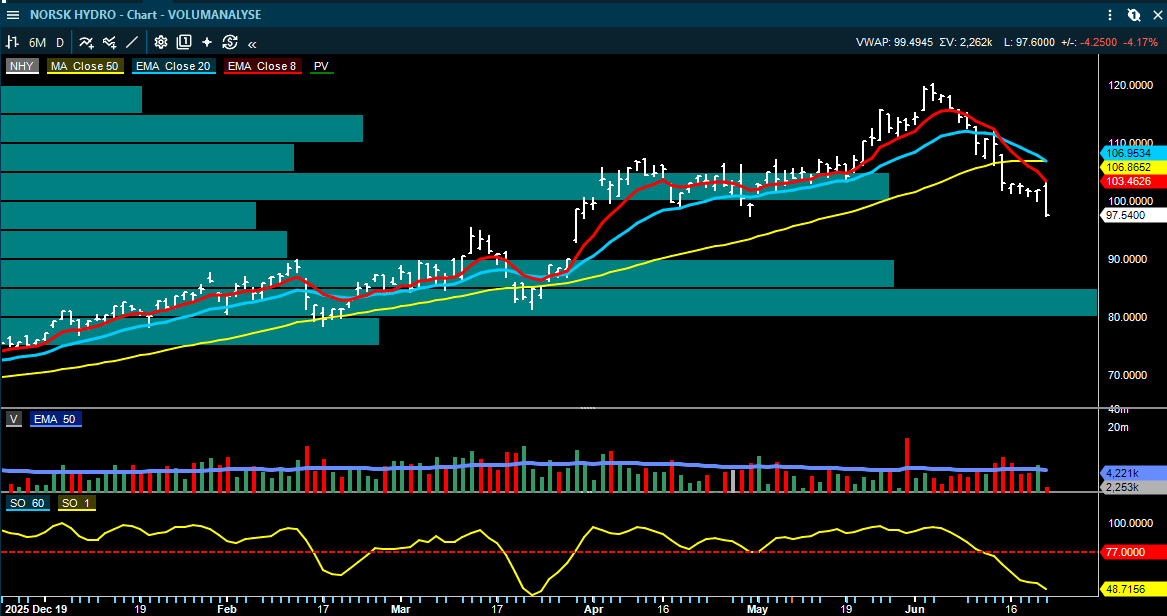
Task: Activate the crosshair star tool
Action: pos(206,42)
